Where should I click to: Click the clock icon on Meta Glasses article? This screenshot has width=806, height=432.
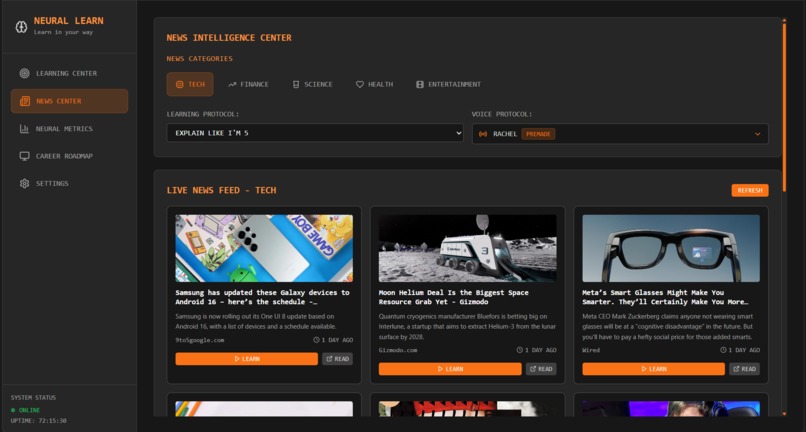723,350
